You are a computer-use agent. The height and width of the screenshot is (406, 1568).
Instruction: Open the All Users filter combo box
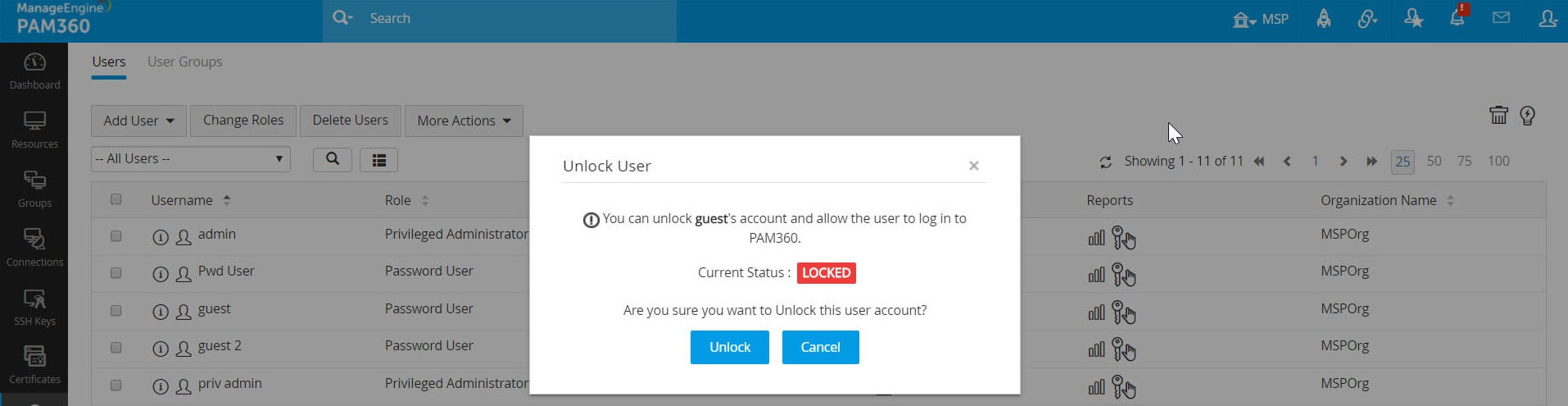(191, 159)
